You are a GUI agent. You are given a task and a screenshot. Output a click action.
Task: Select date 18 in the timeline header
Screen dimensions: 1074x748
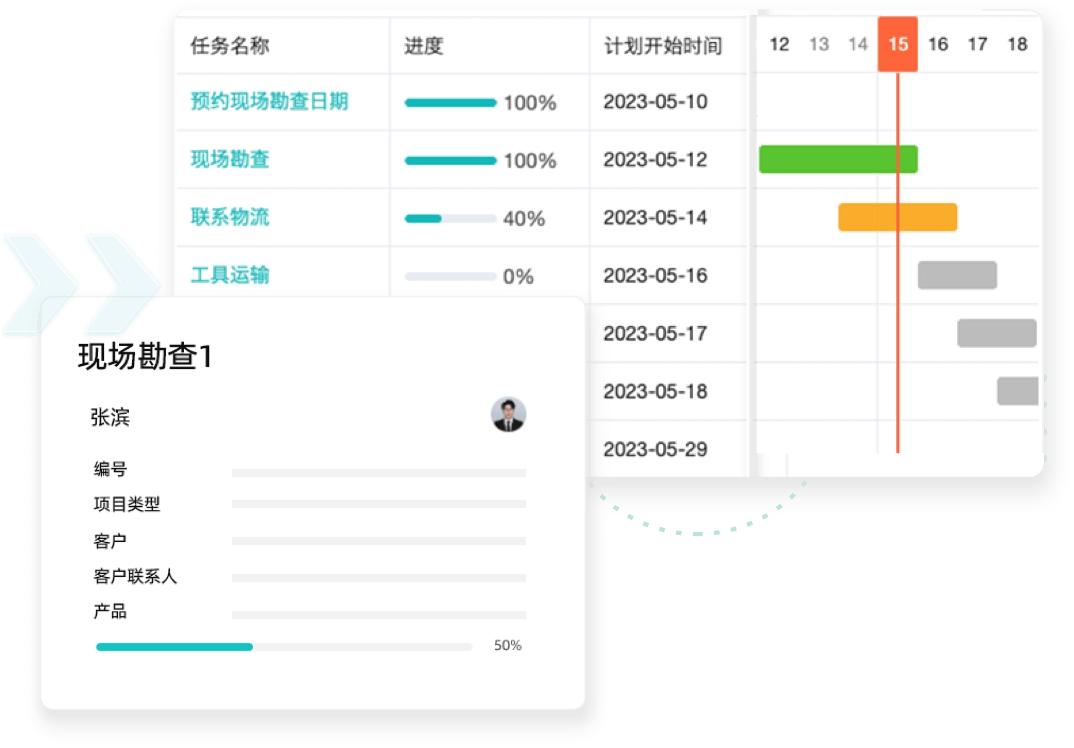point(1017,44)
